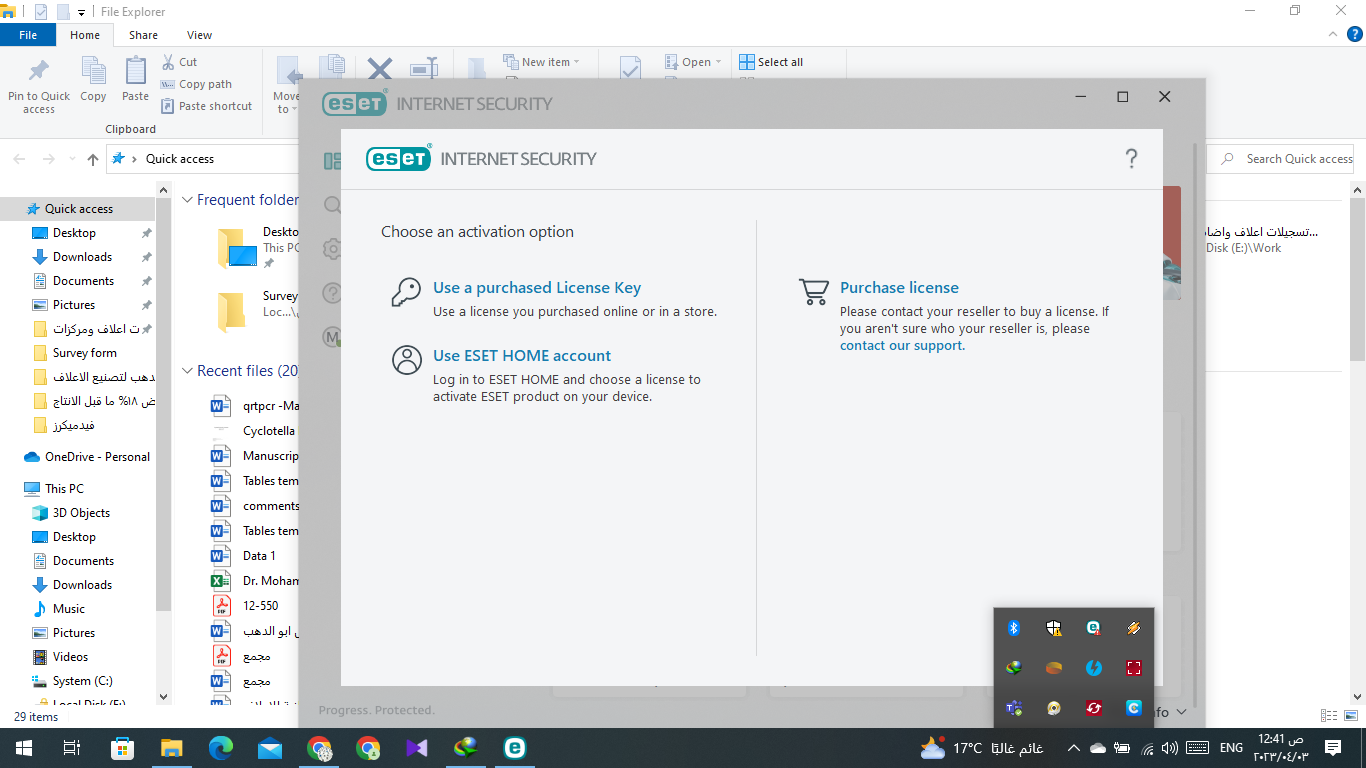Open Customize Quick Access Toolbar dropdown

click(81, 12)
